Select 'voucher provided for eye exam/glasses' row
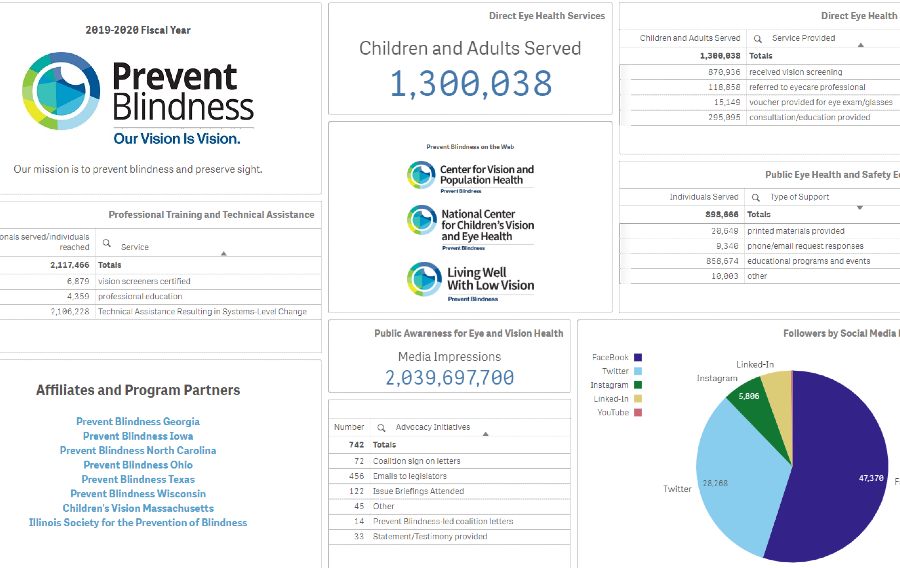Screen dimensions: 900x568 (760, 102)
